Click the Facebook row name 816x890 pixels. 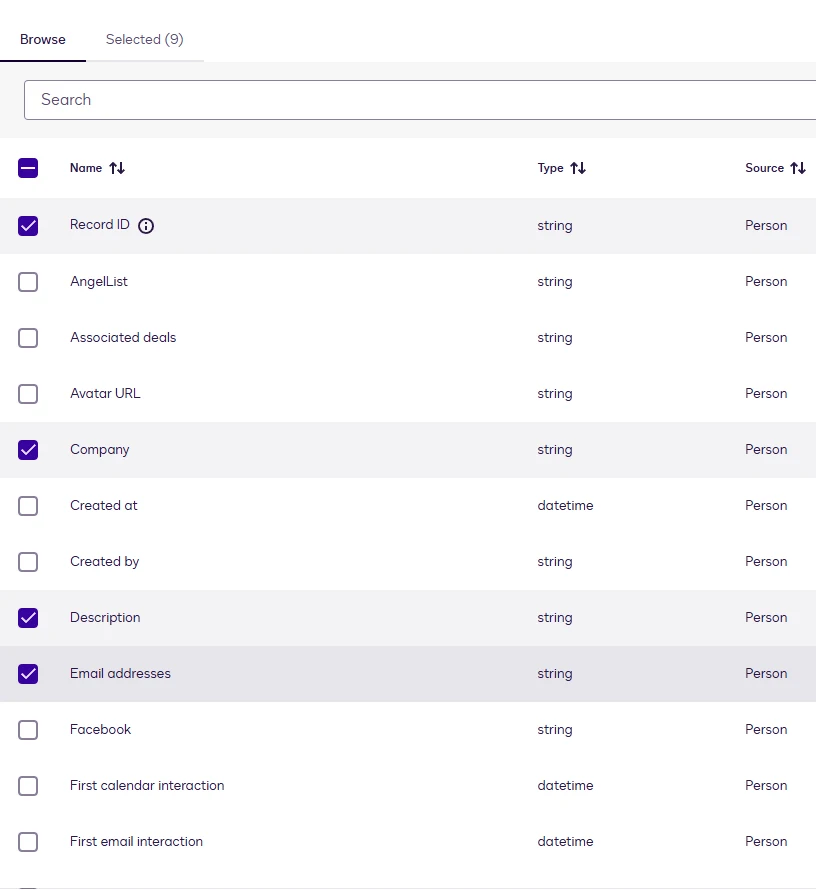100,729
